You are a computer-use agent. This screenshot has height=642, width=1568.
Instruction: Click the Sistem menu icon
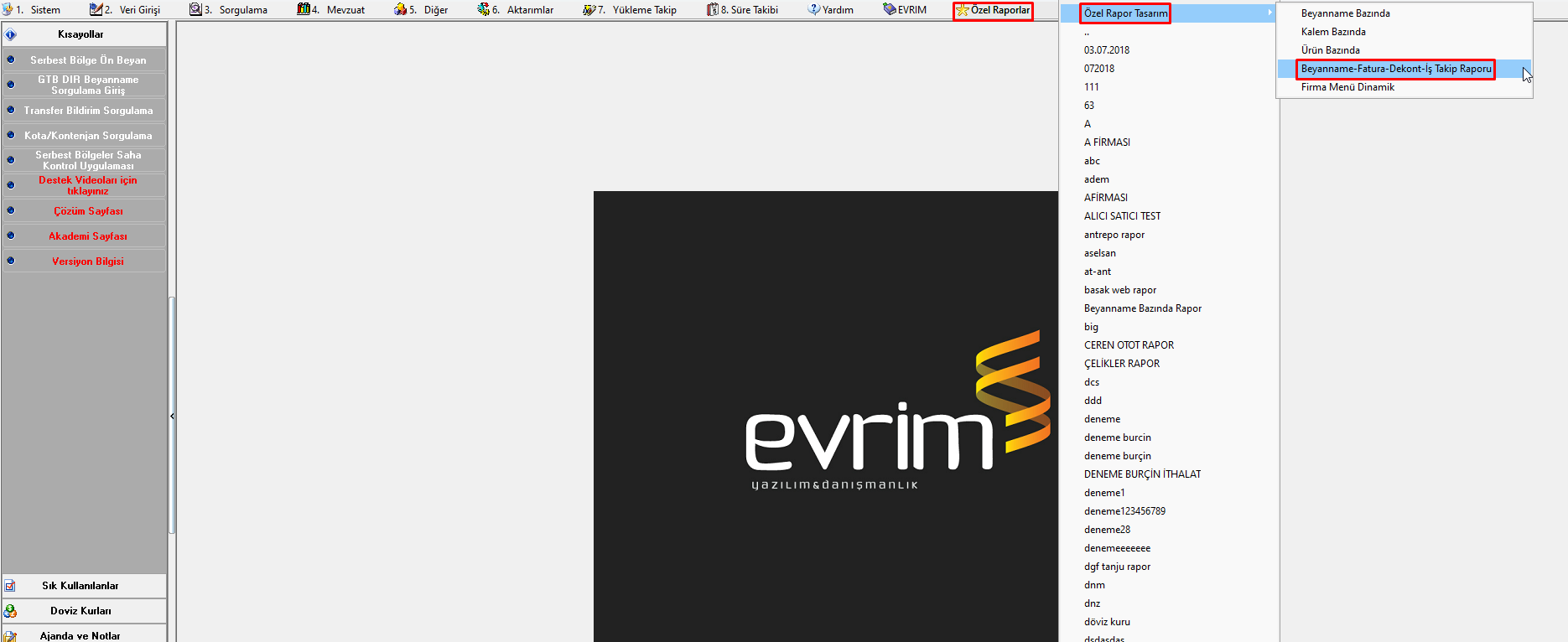click(x=7, y=10)
